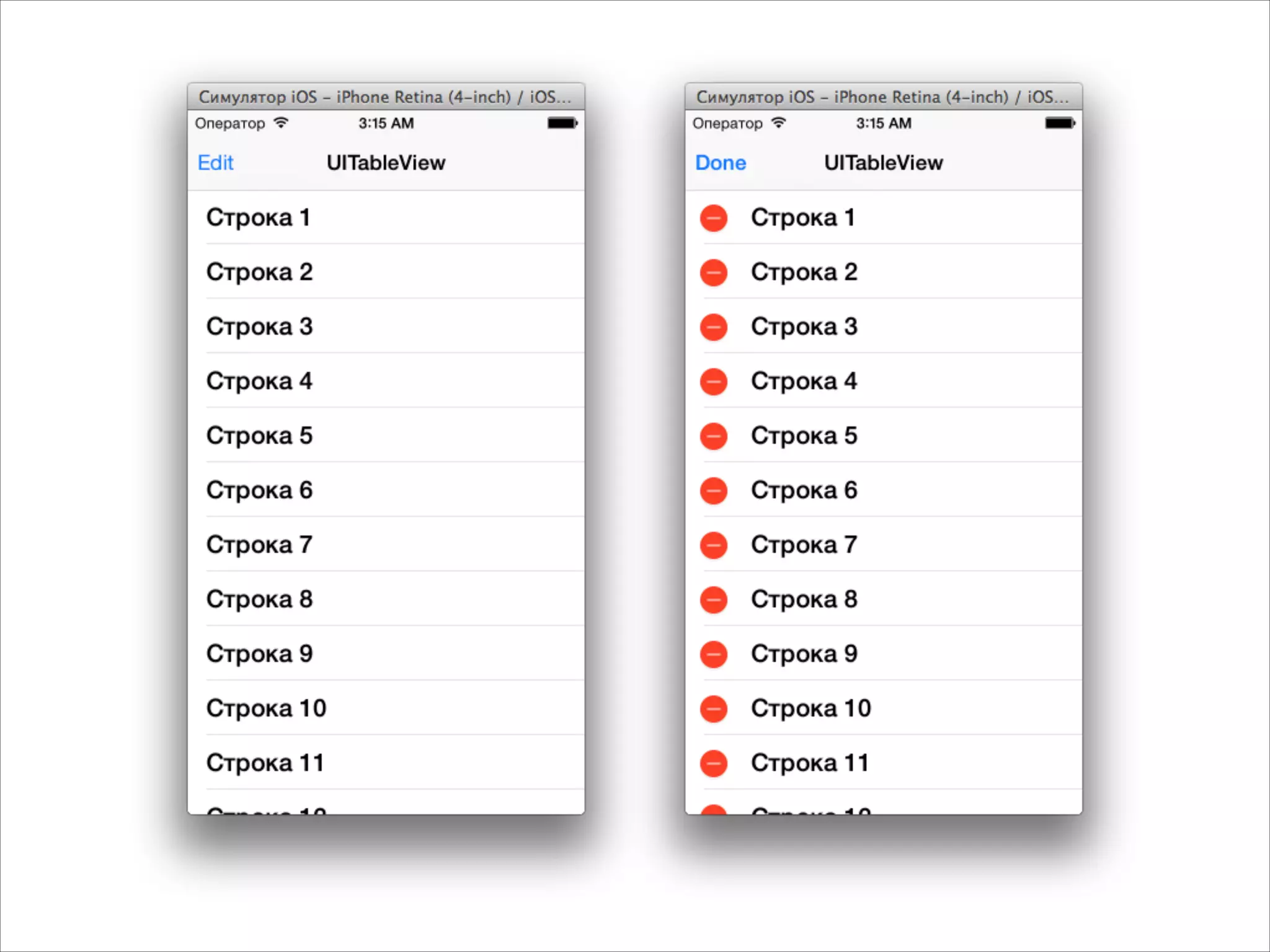
Task: Tap red minus icon for Строка 8
Action: [x=713, y=600]
